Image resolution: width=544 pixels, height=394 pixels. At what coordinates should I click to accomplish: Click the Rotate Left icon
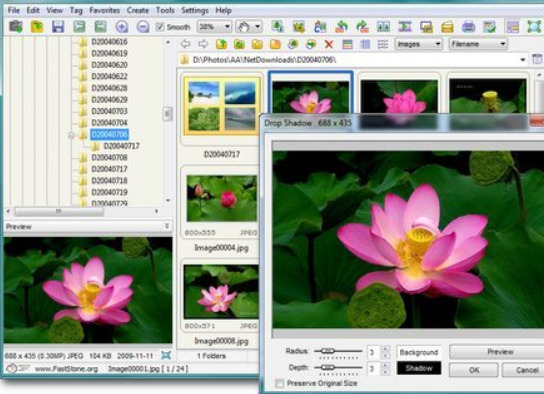pos(341,26)
